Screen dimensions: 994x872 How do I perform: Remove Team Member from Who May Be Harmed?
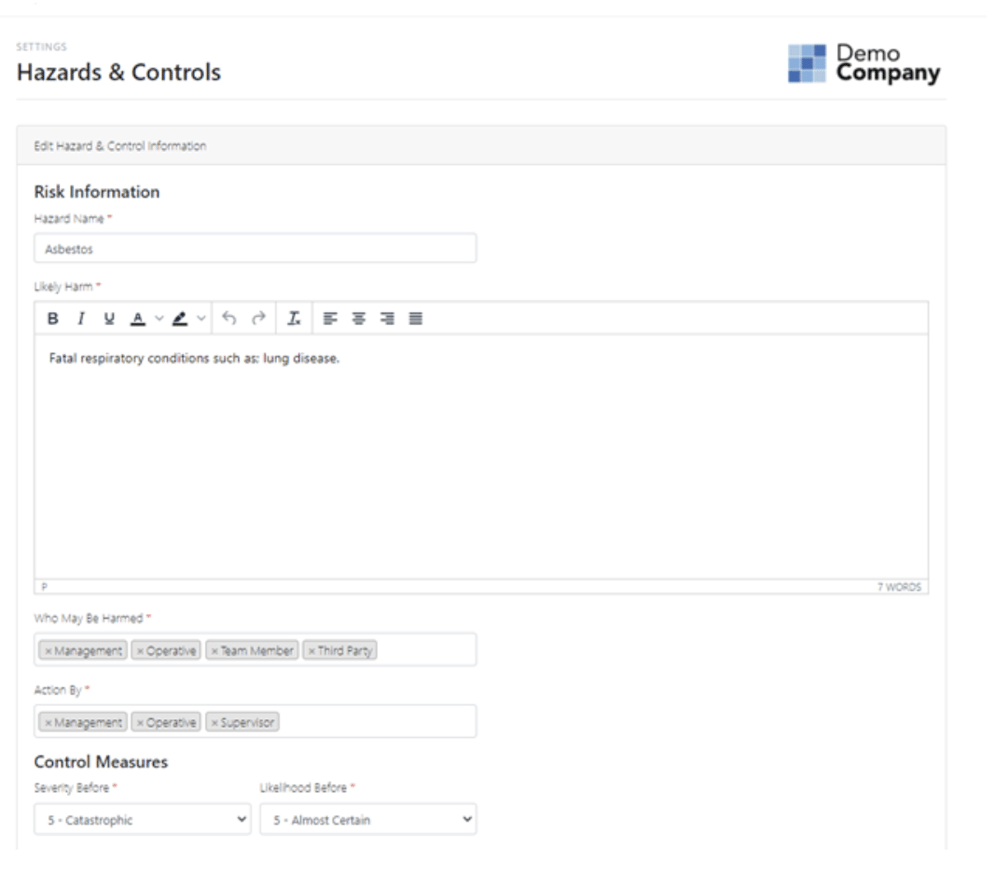click(214, 651)
